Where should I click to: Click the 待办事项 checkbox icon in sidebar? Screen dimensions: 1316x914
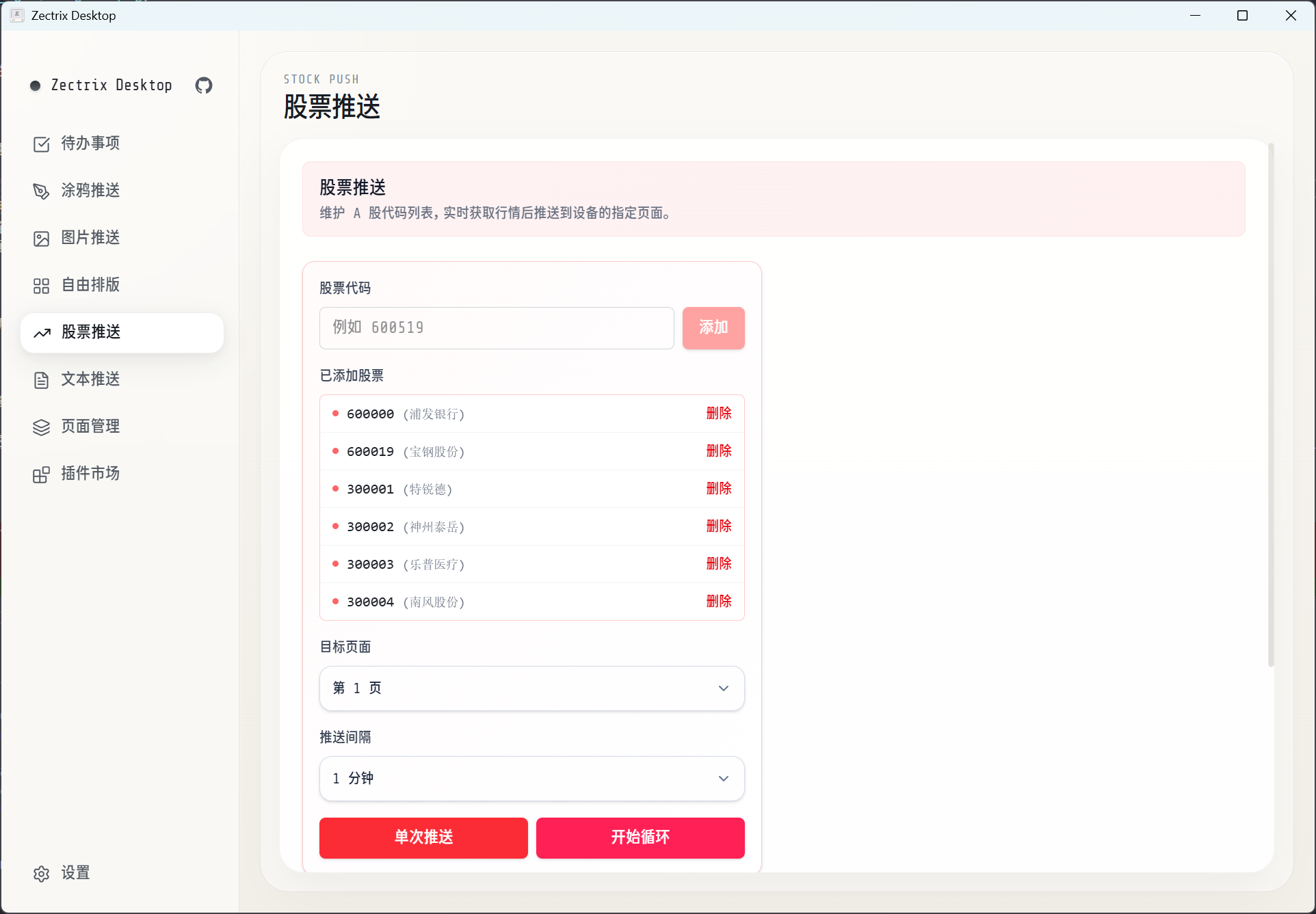click(41, 144)
